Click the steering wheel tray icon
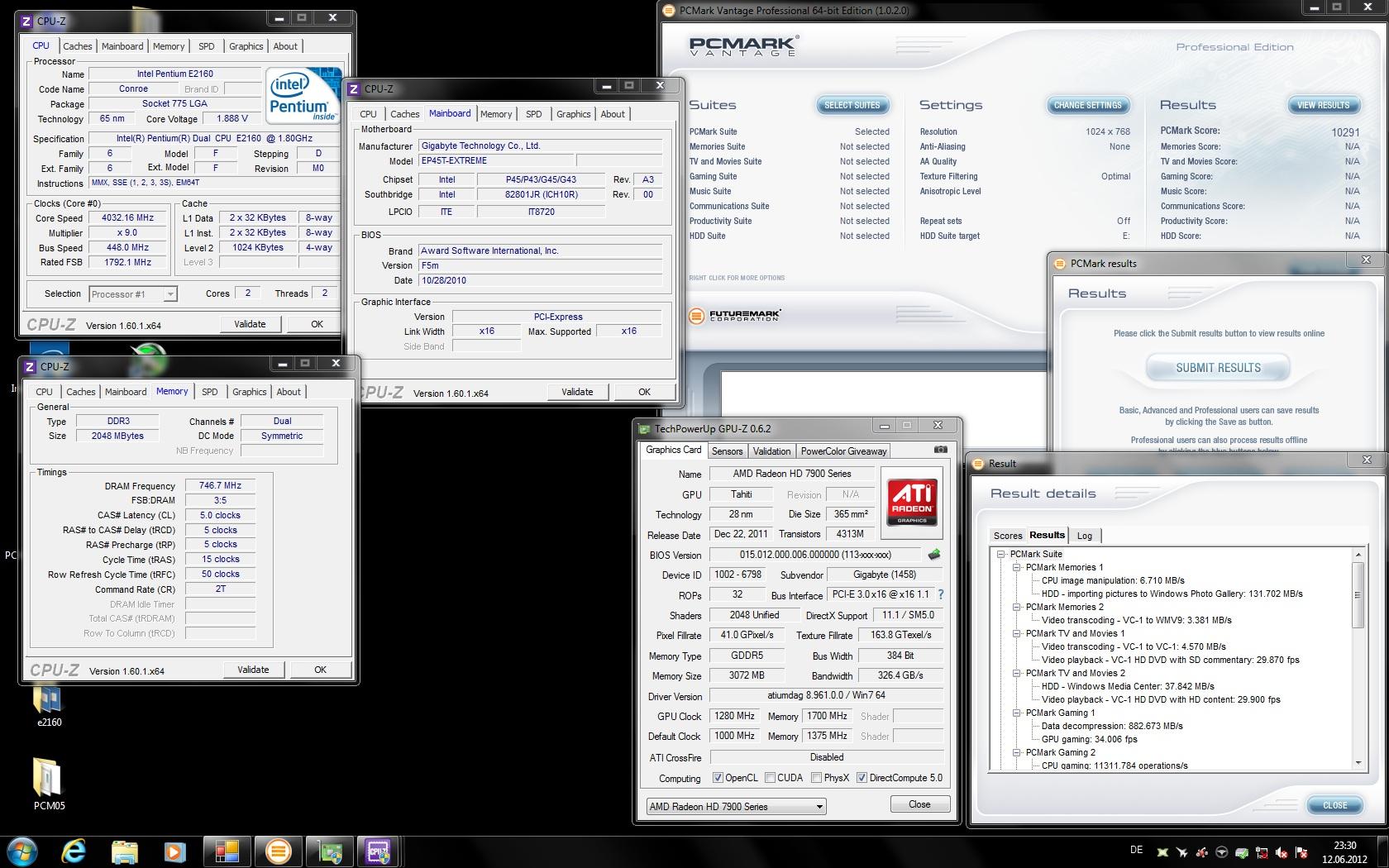 click(1222, 852)
